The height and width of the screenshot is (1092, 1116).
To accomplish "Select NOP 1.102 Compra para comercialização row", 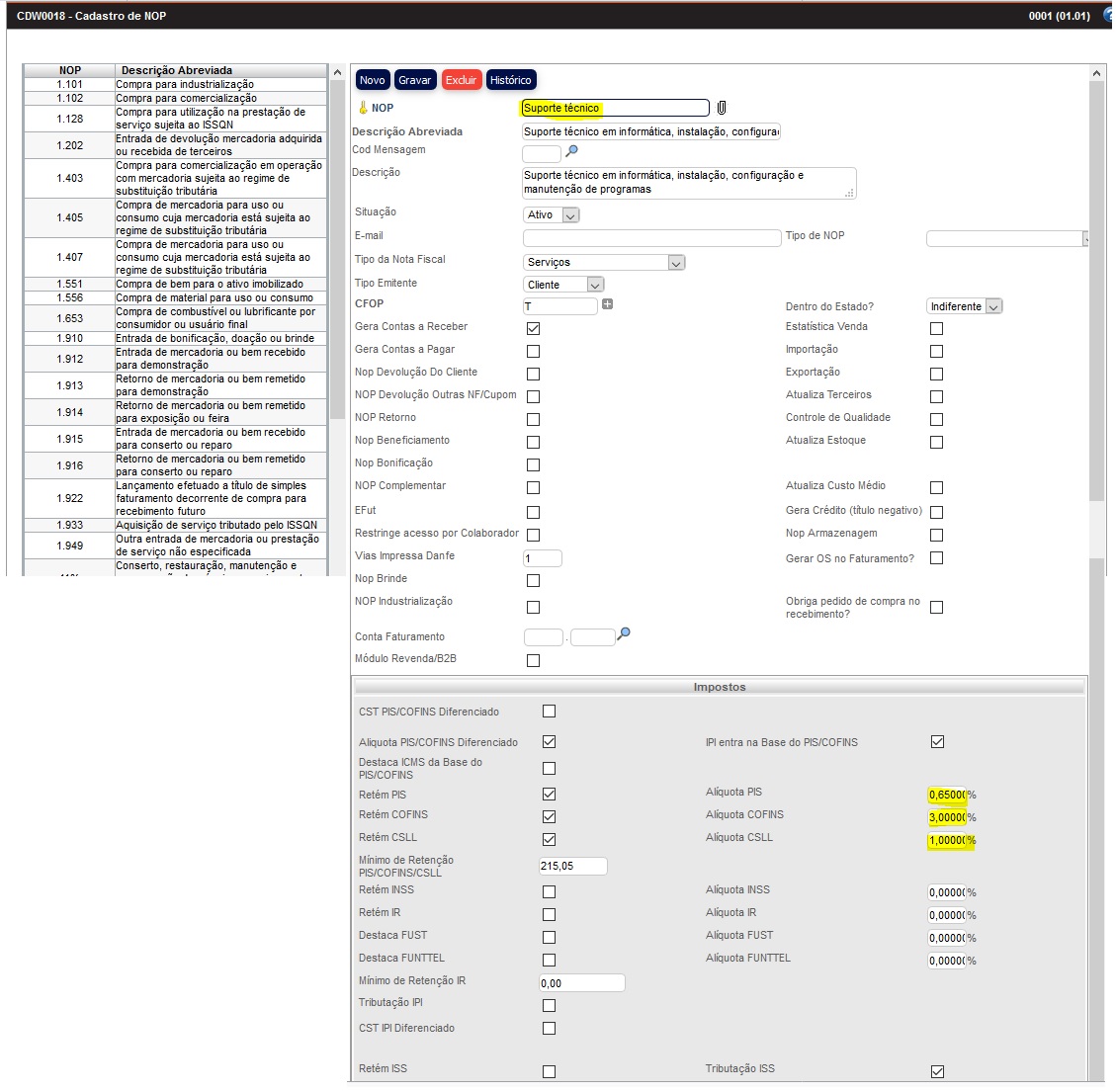I will pos(175,98).
